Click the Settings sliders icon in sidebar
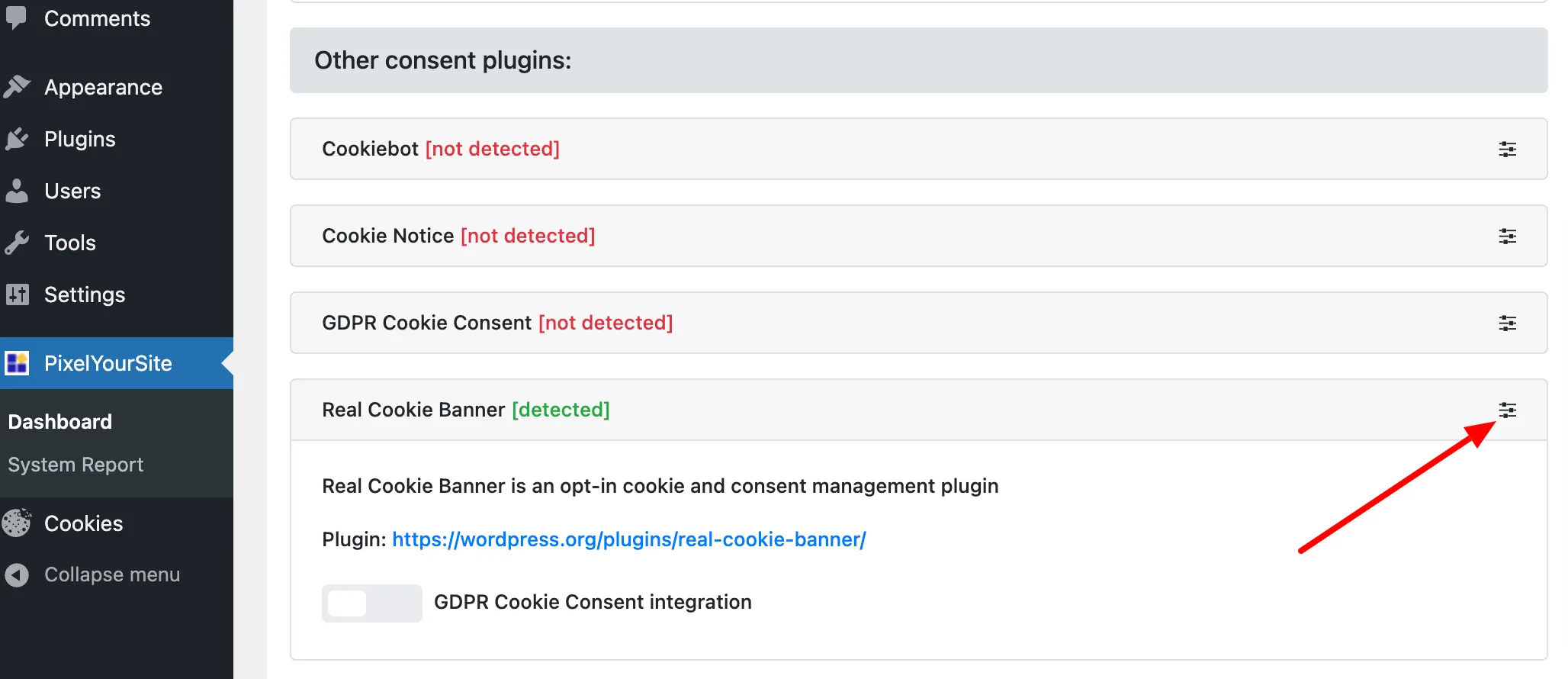 tap(17, 294)
